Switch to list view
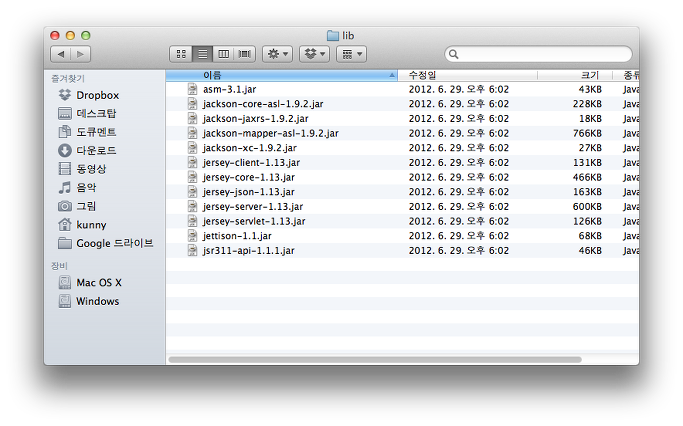Screen dimensions: 683x426 (203, 54)
